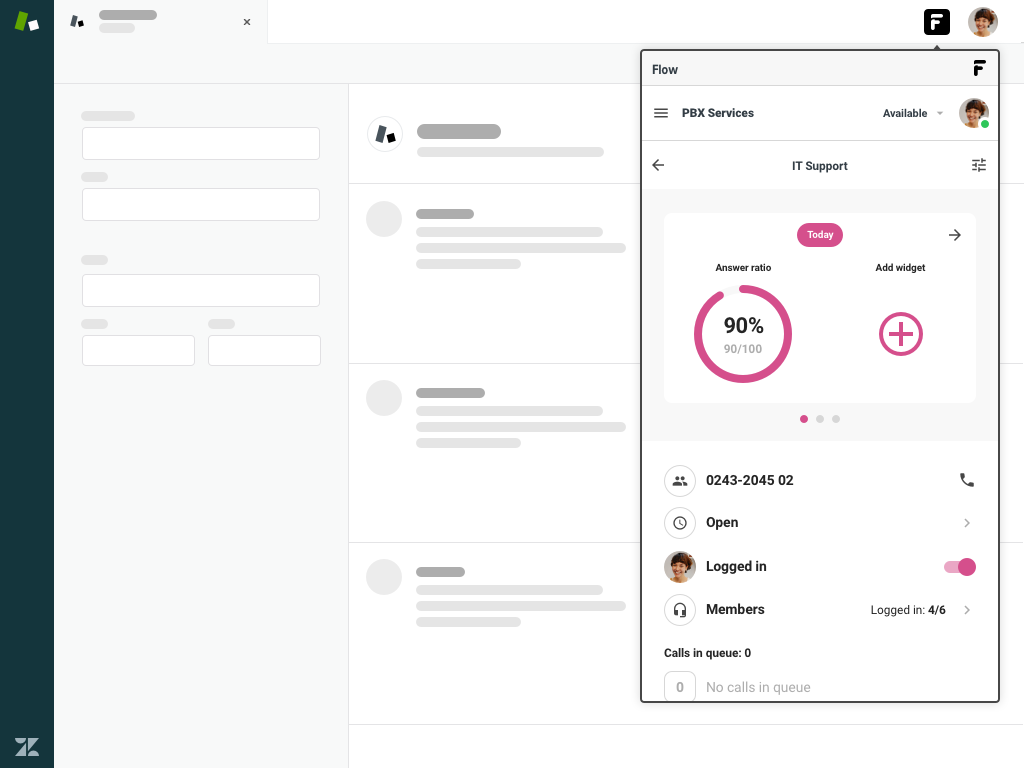Screen dimensions: 1024x768
Task: Click the phone icon to call 0243-2045 02
Action: pyautogui.click(x=967, y=480)
